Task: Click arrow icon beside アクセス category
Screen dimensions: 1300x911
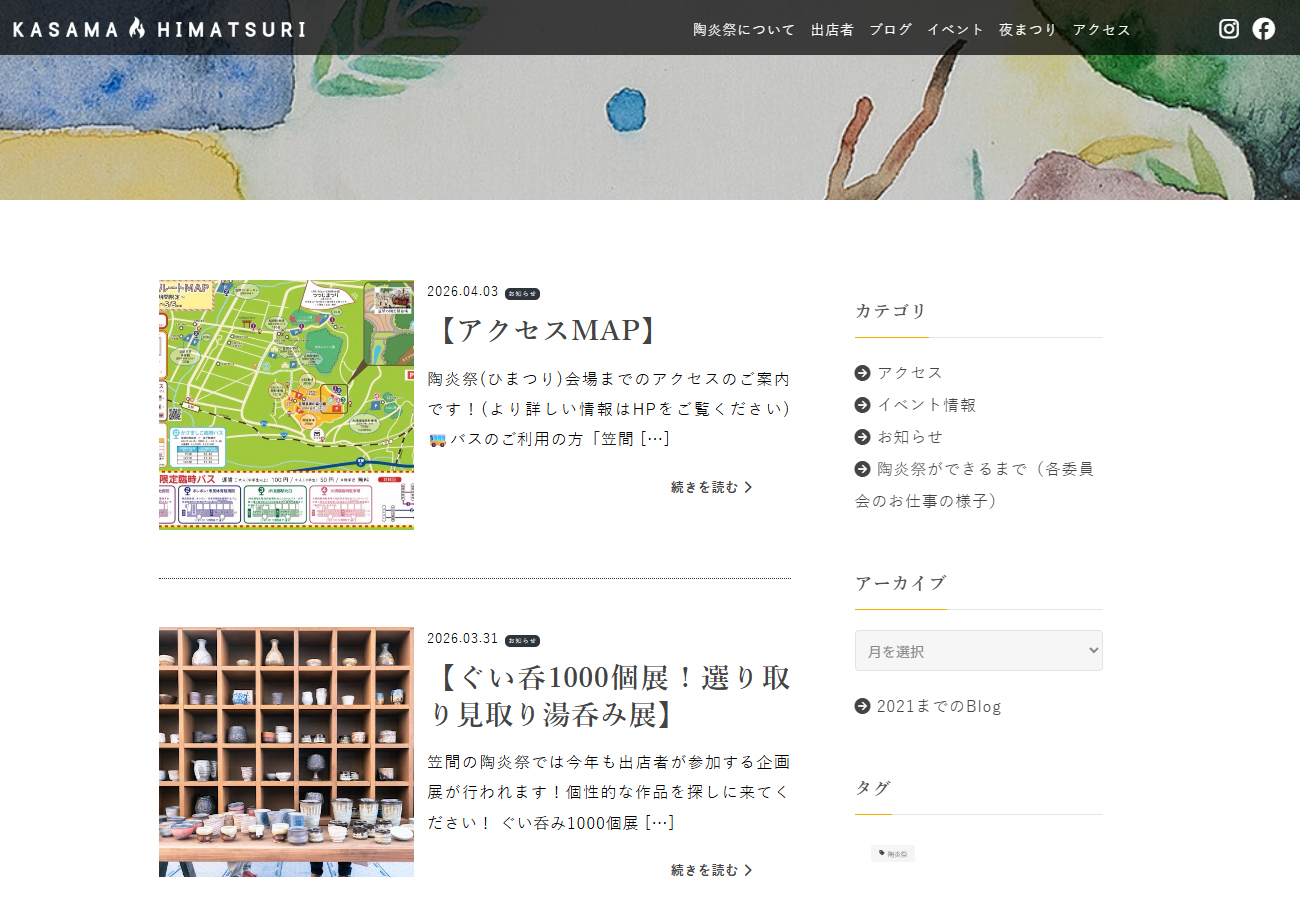Action: [x=863, y=373]
